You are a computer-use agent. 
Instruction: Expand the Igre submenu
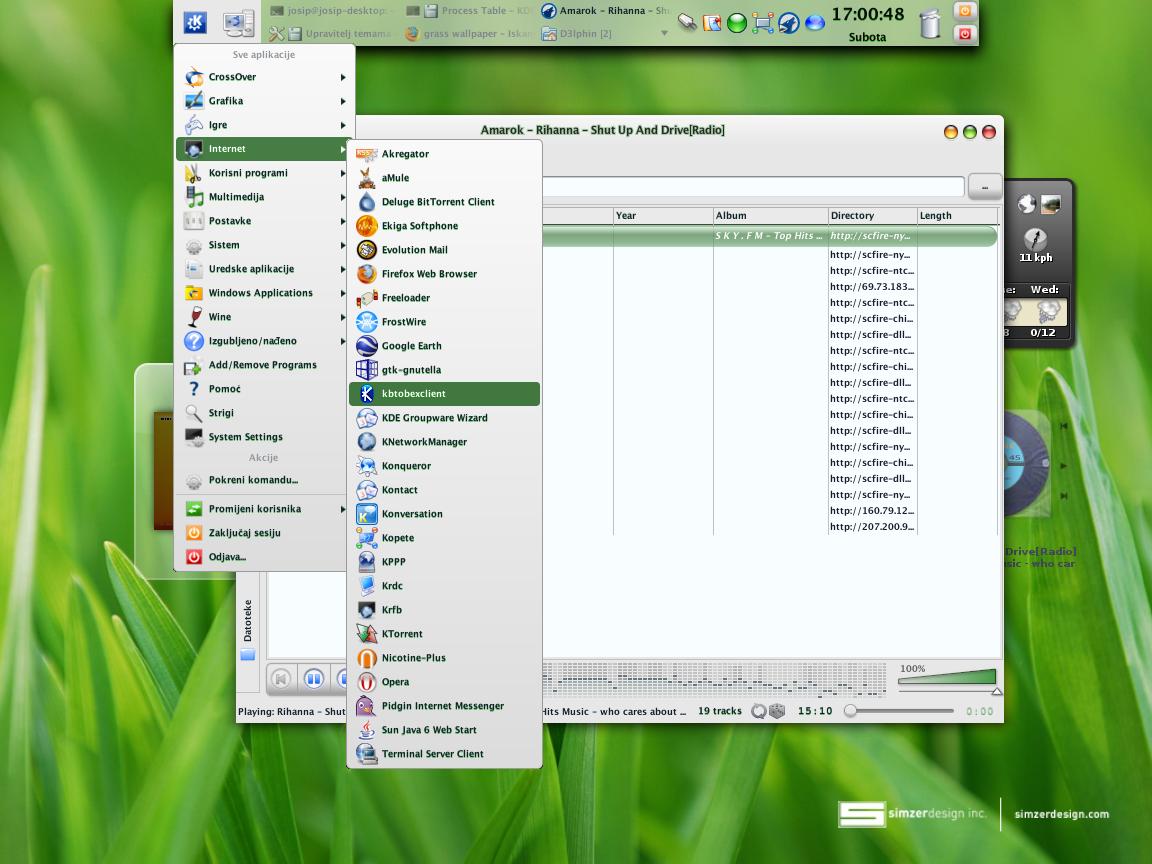click(x=263, y=125)
